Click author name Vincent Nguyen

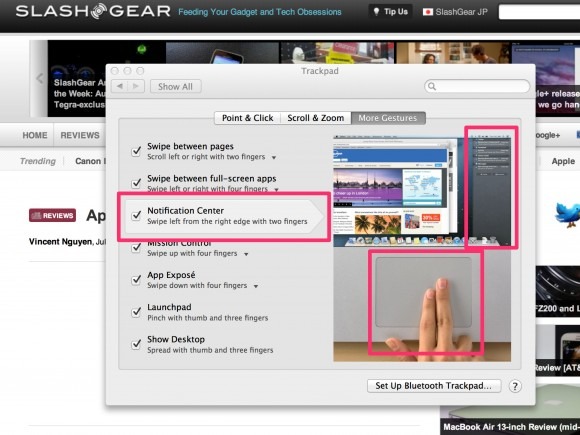(61, 242)
